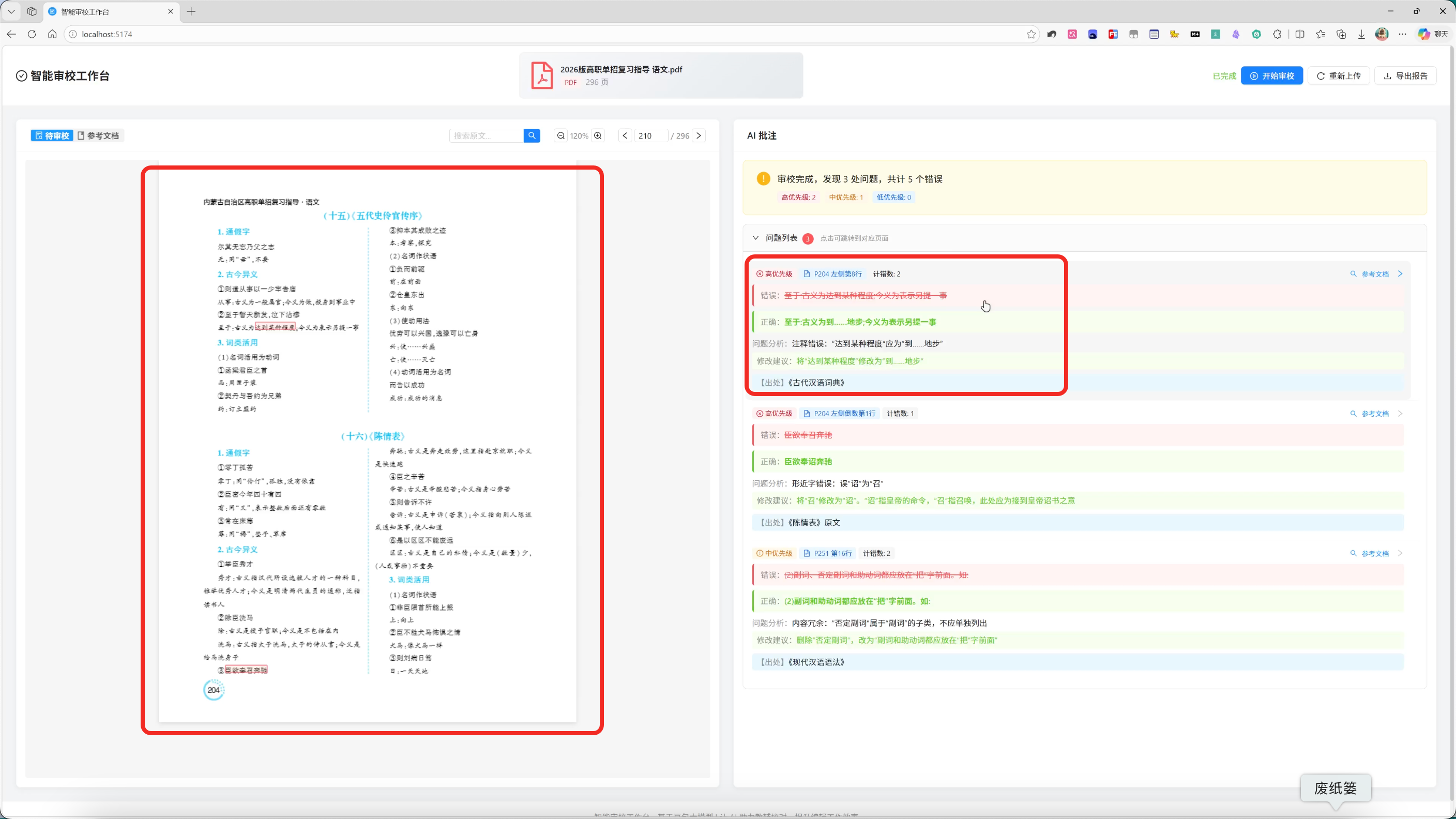Image resolution: width=1456 pixels, height=819 pixels.
Task: Click 高优先级: 2 summary tag
Action: click(798, 198)
